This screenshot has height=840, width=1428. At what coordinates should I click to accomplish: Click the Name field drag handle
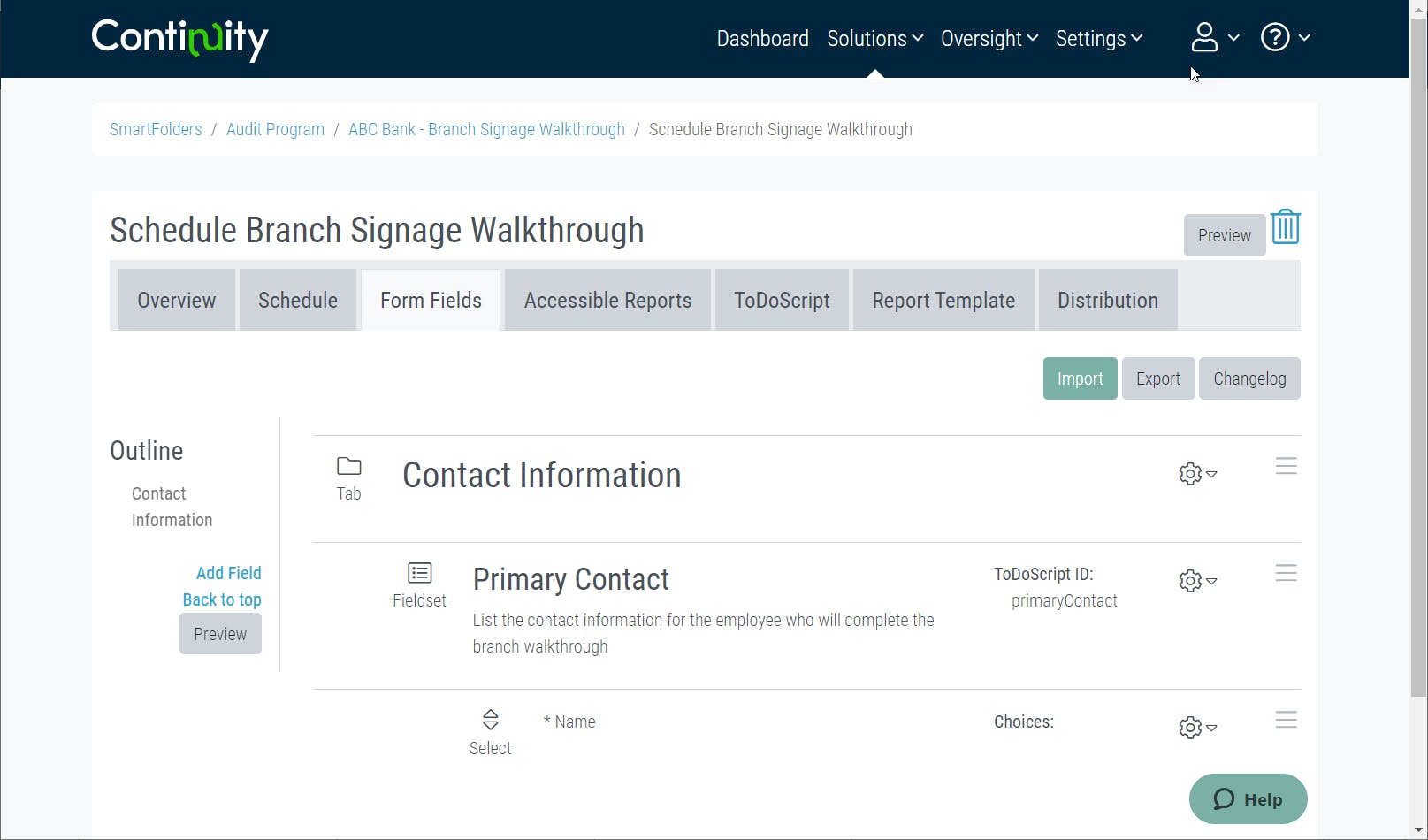tap(1286, 720)
